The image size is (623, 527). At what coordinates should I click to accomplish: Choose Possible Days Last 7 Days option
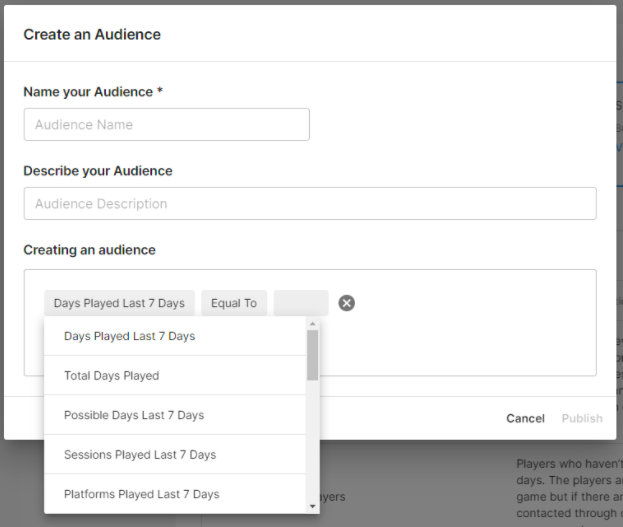click(133, 415)
